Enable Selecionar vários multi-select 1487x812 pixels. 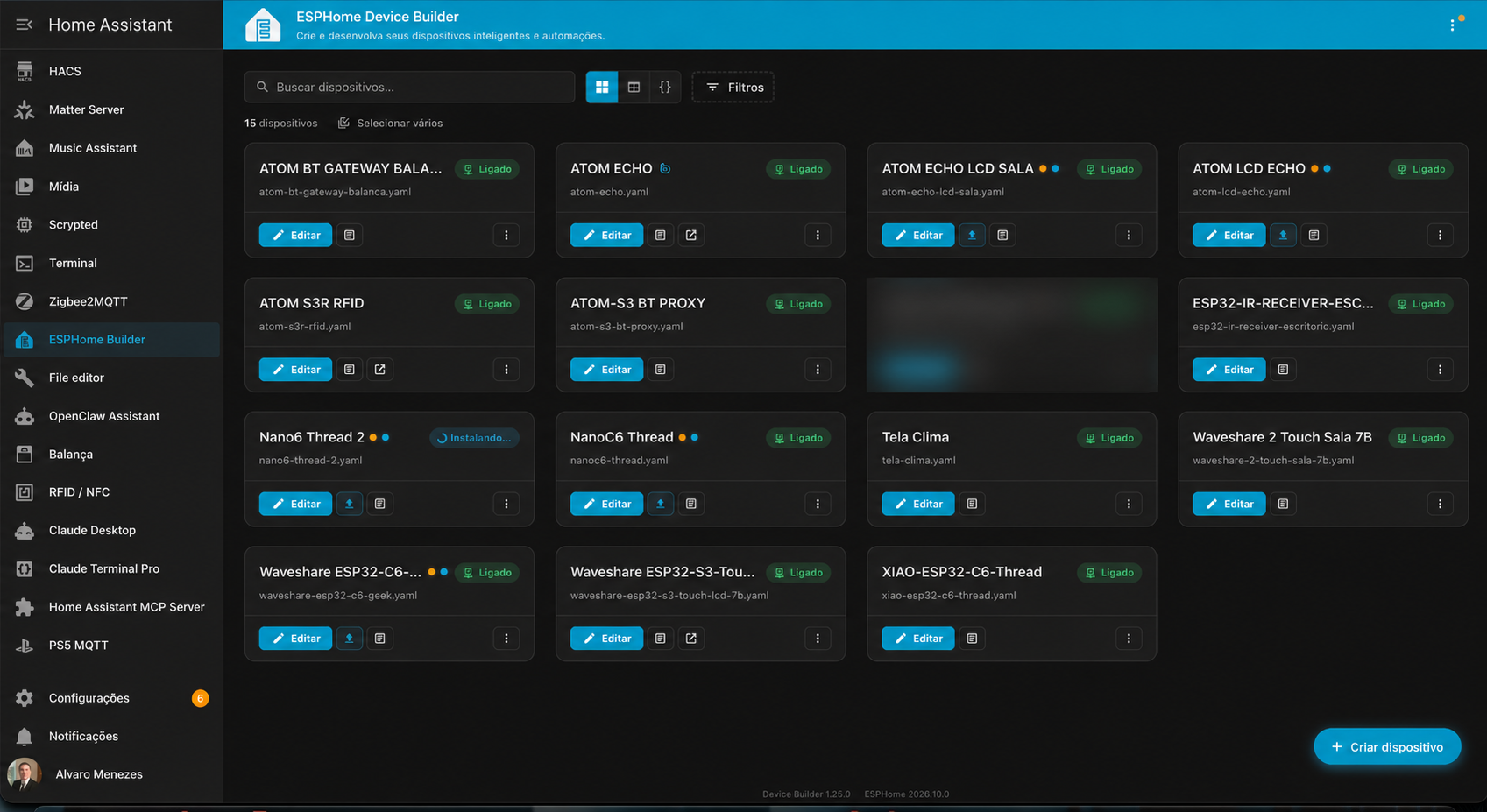390,123
